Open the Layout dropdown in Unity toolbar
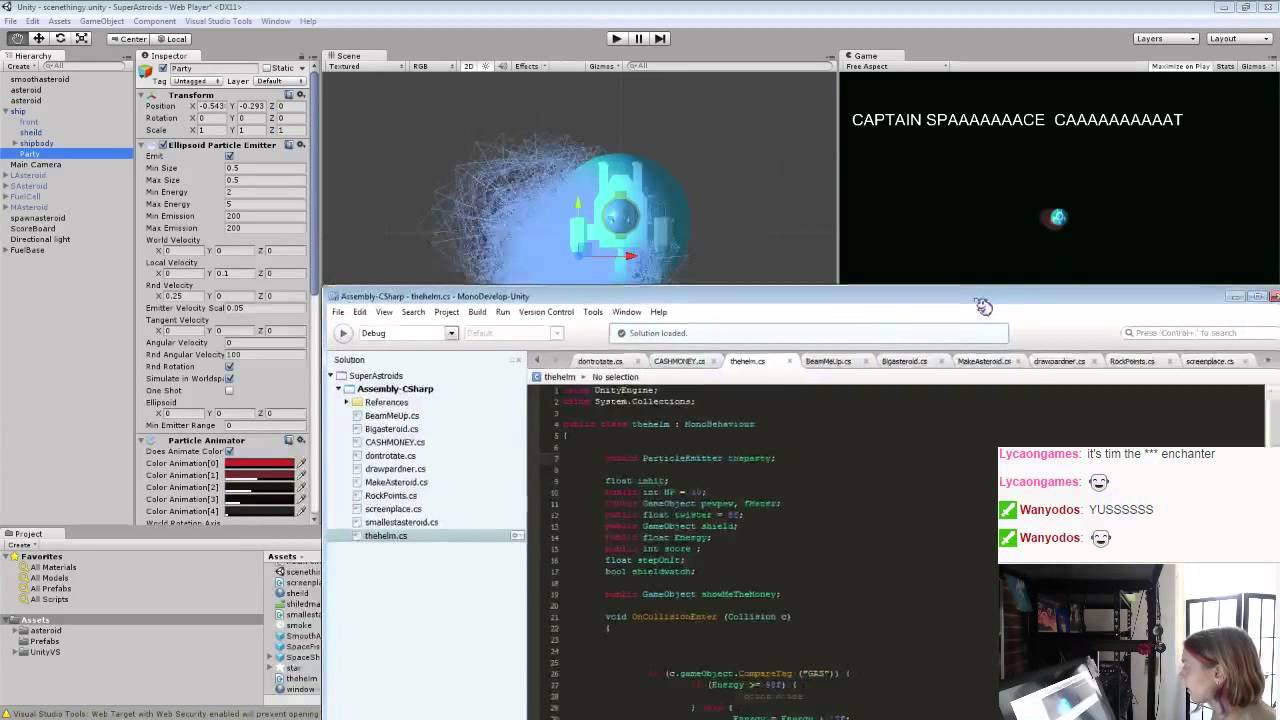 [x=1239, y=39]
